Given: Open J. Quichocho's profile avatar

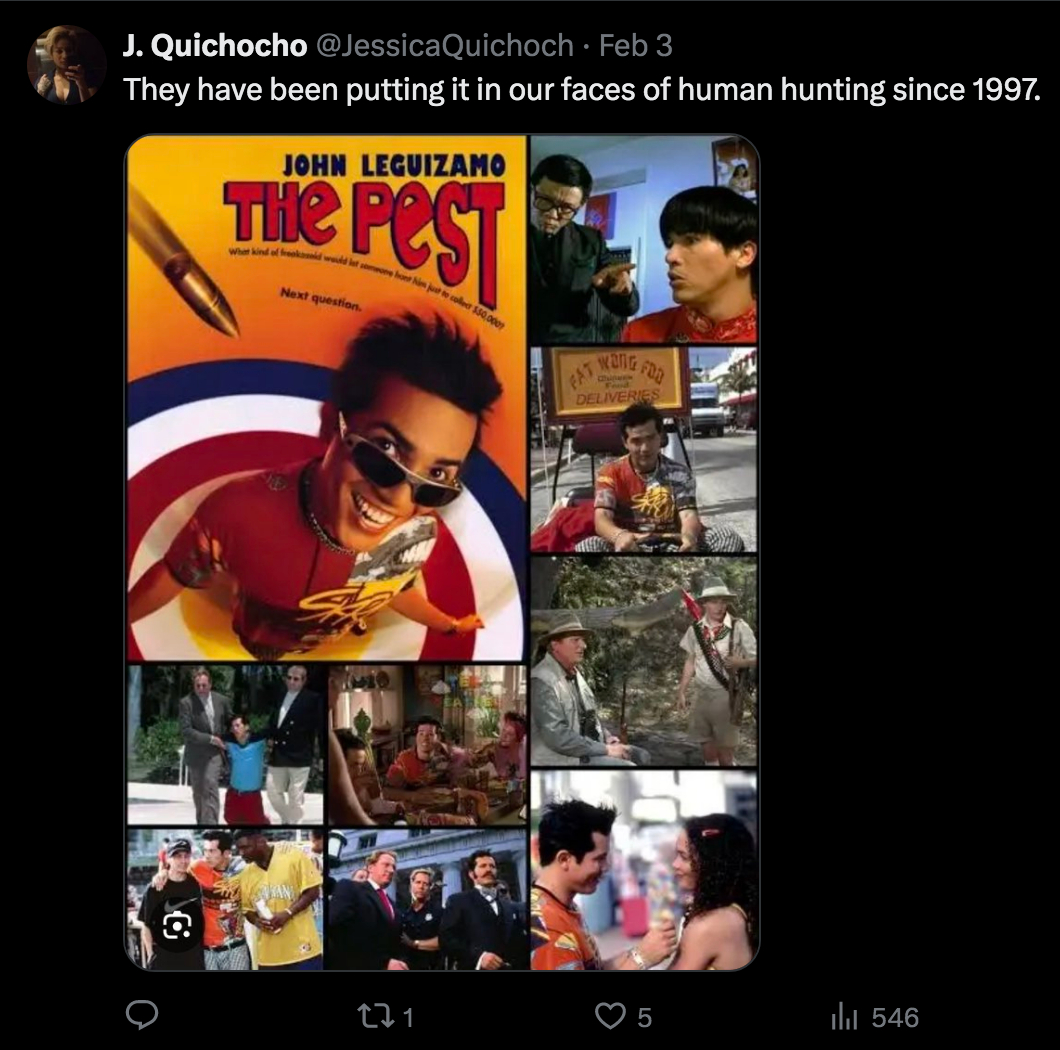Looking at the screenshot, I should (x=66, y=65).
